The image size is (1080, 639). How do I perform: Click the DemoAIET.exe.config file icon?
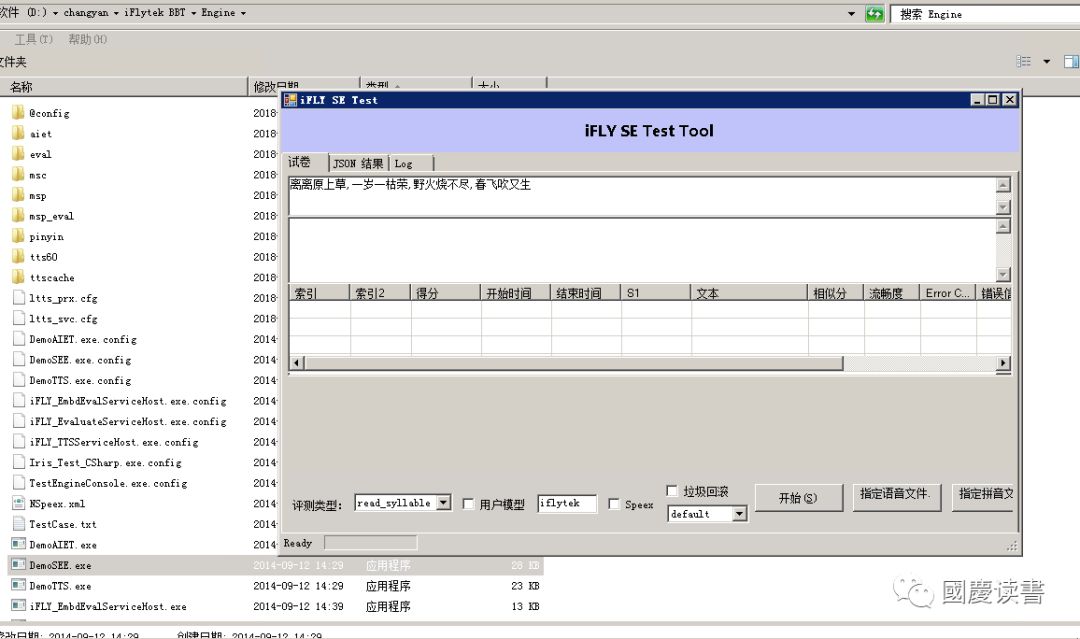pyautogui.click(x=19, y=339)
